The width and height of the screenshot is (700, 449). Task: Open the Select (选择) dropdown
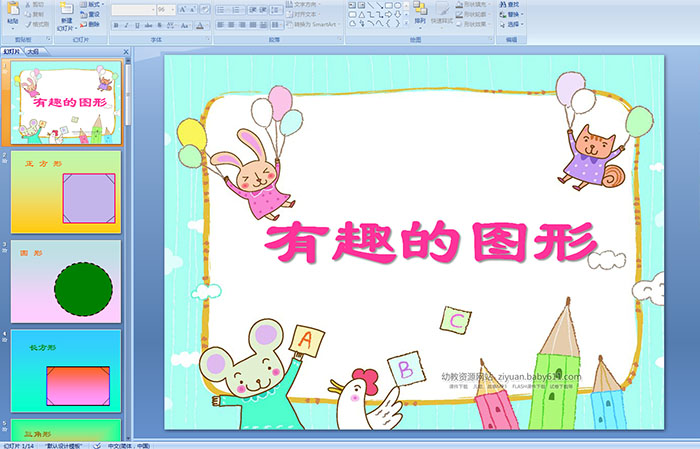click(512, 24)
